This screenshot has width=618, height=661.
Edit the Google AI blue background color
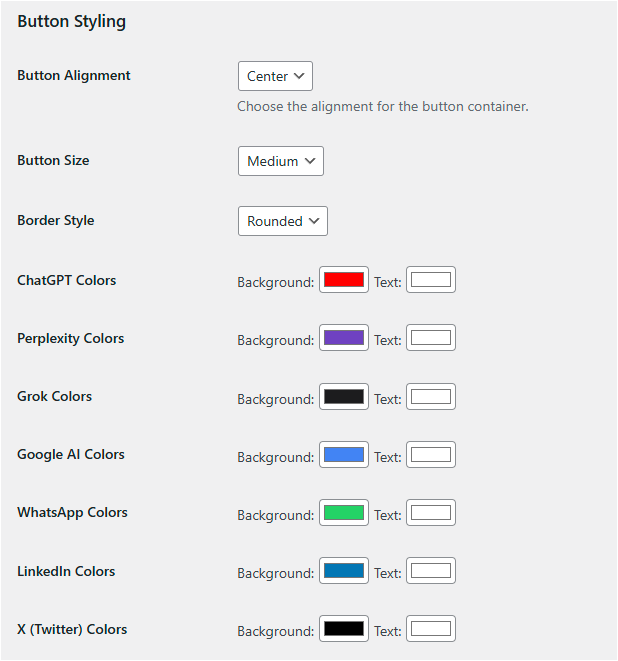(344, 455)
